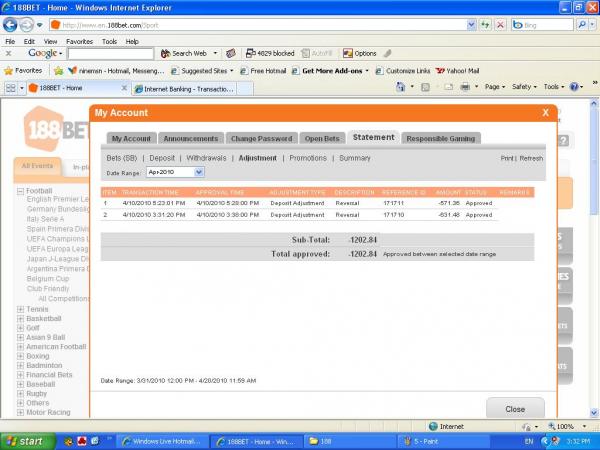Collapse the Football category

(x=20, y=190)
